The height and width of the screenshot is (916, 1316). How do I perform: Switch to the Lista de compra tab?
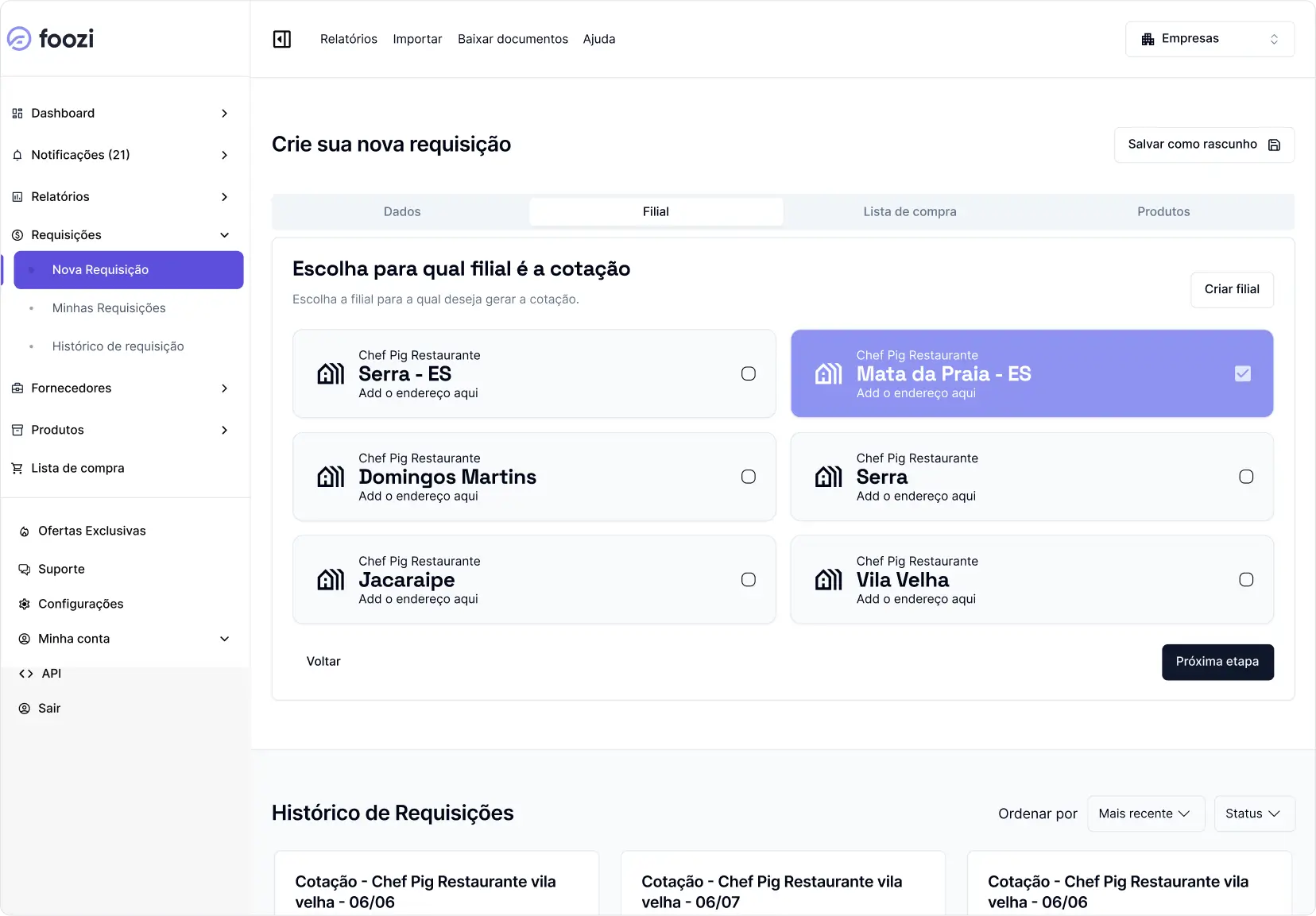pyautogui.click(x=909, y=212)
